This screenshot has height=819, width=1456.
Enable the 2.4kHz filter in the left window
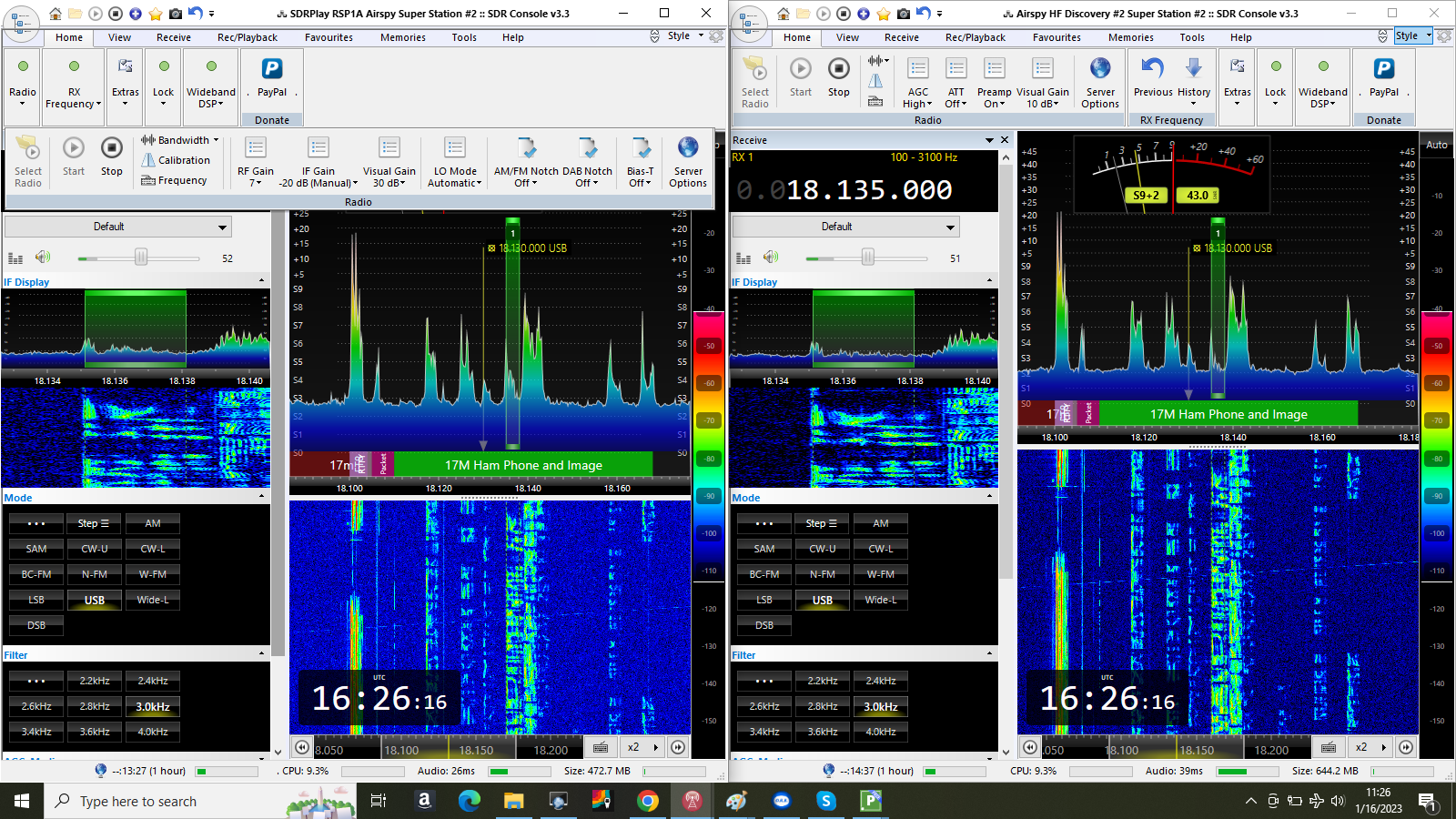point(153,681)
